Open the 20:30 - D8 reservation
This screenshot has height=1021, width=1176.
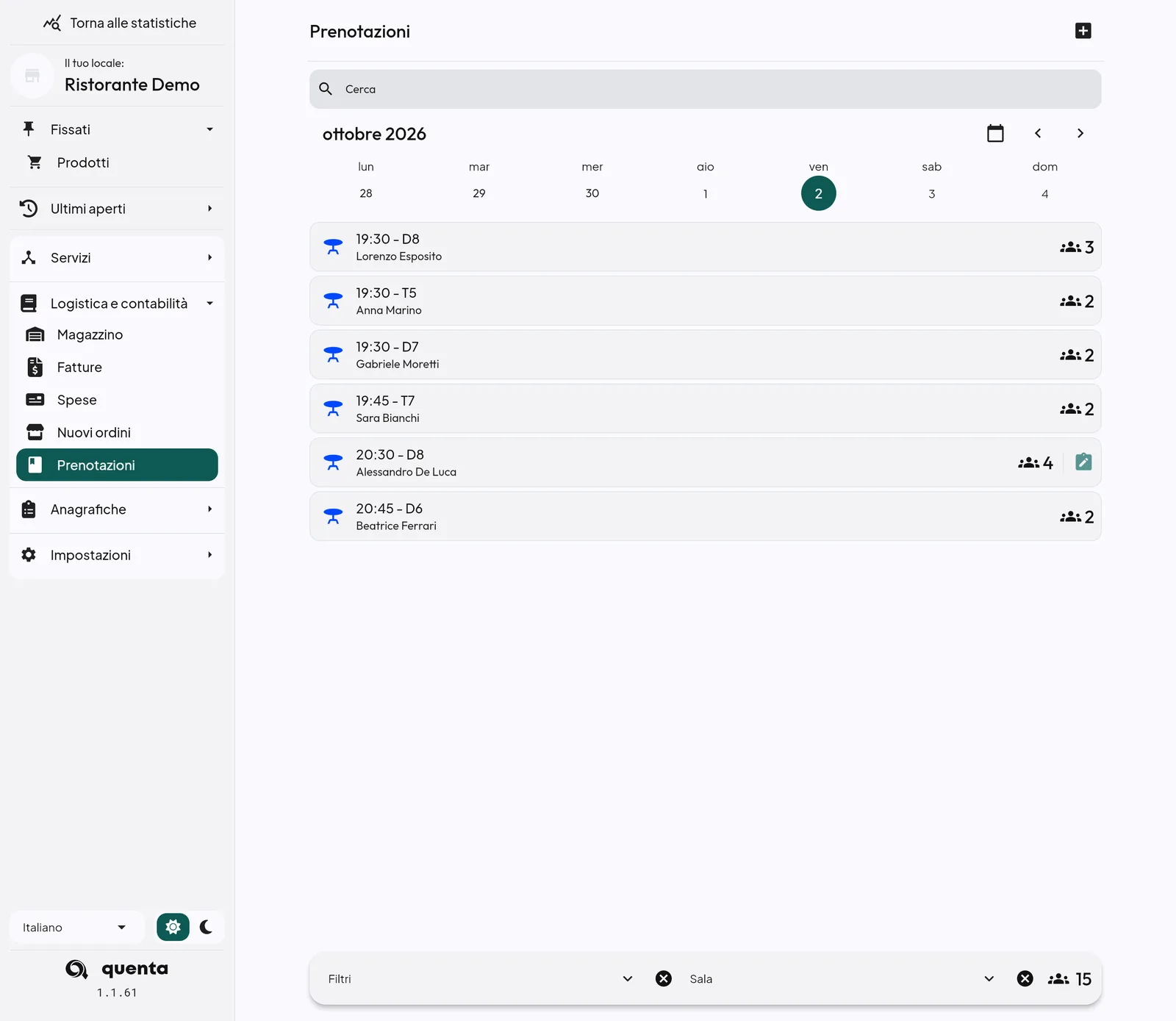pyautogui.click(x=705, y=462)
